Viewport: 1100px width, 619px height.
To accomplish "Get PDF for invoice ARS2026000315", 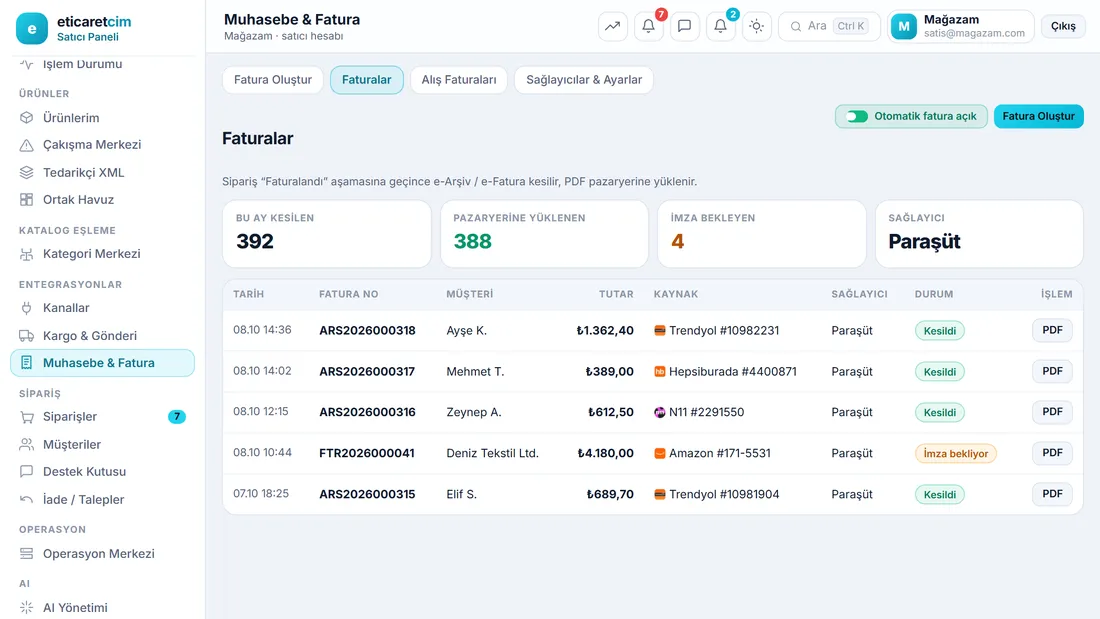I will click(x=1052, y=494).
